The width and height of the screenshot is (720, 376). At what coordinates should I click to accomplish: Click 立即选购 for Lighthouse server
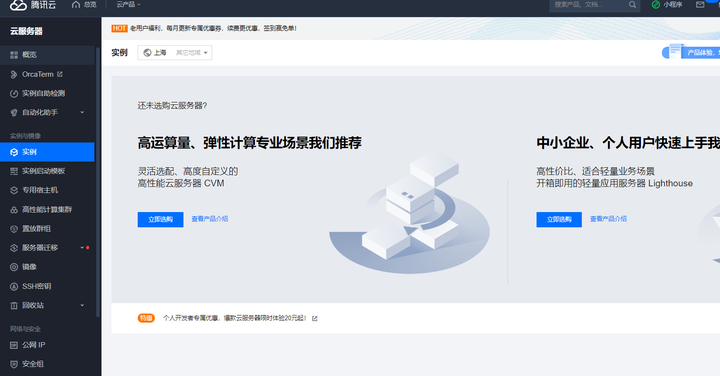pyautogui.click(x=559, y=219)
